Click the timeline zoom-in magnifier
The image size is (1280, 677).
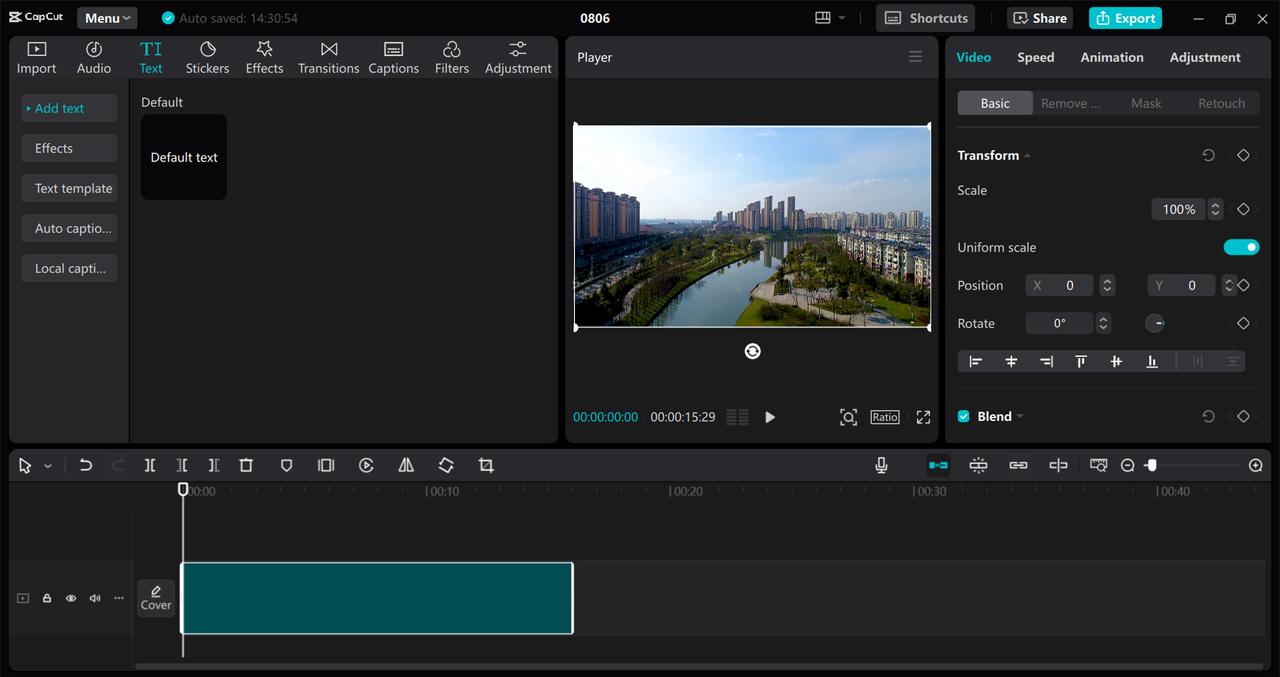point(1256,465)
